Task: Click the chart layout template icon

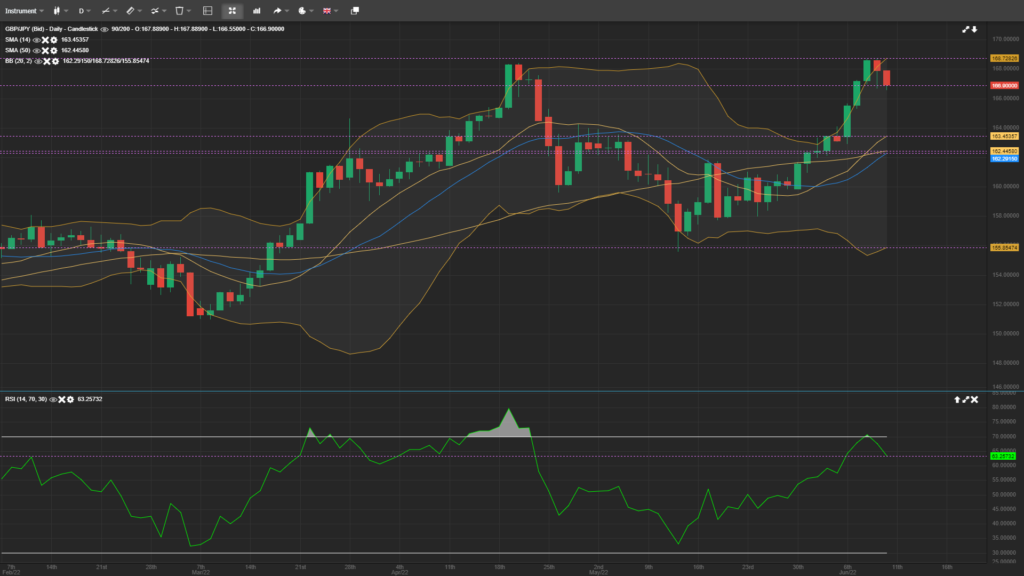Action: [x=207, y=10]
